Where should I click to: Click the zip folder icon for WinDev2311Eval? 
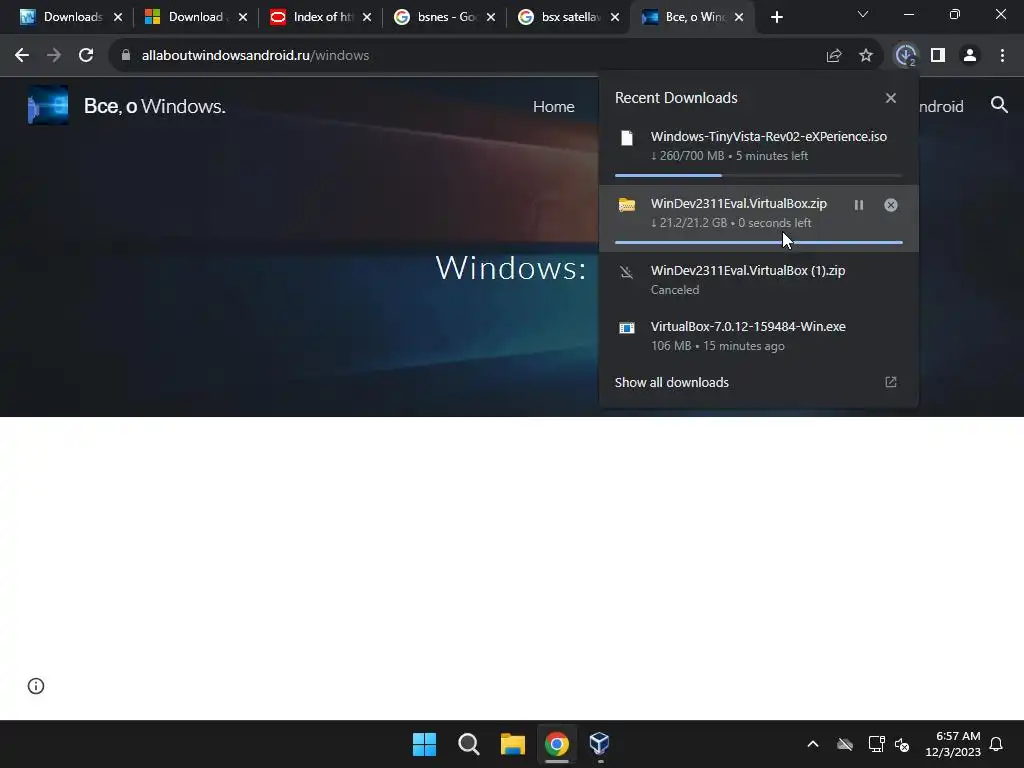[x=627, y=205]
